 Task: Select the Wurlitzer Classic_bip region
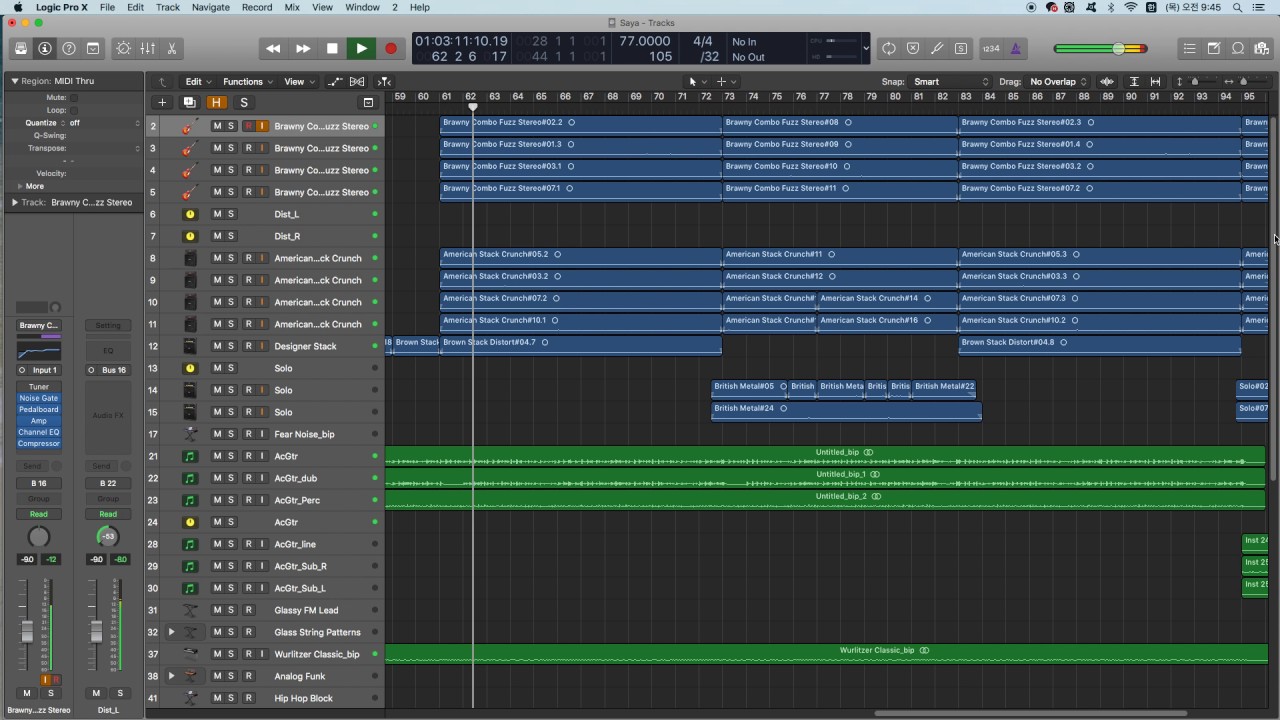pyautogui.click(x=826, y=654)
